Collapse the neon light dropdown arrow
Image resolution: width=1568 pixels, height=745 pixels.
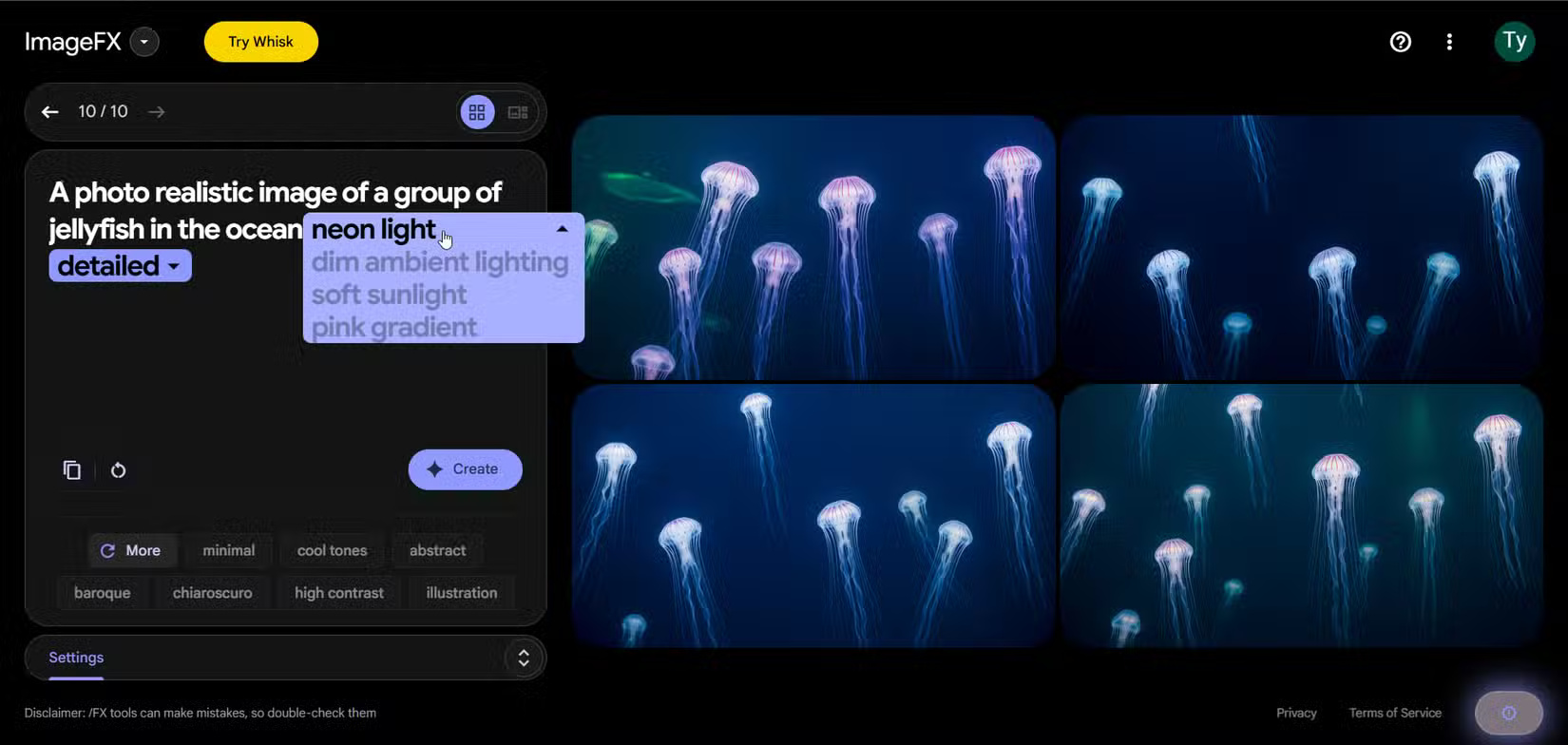coord(563,229)
